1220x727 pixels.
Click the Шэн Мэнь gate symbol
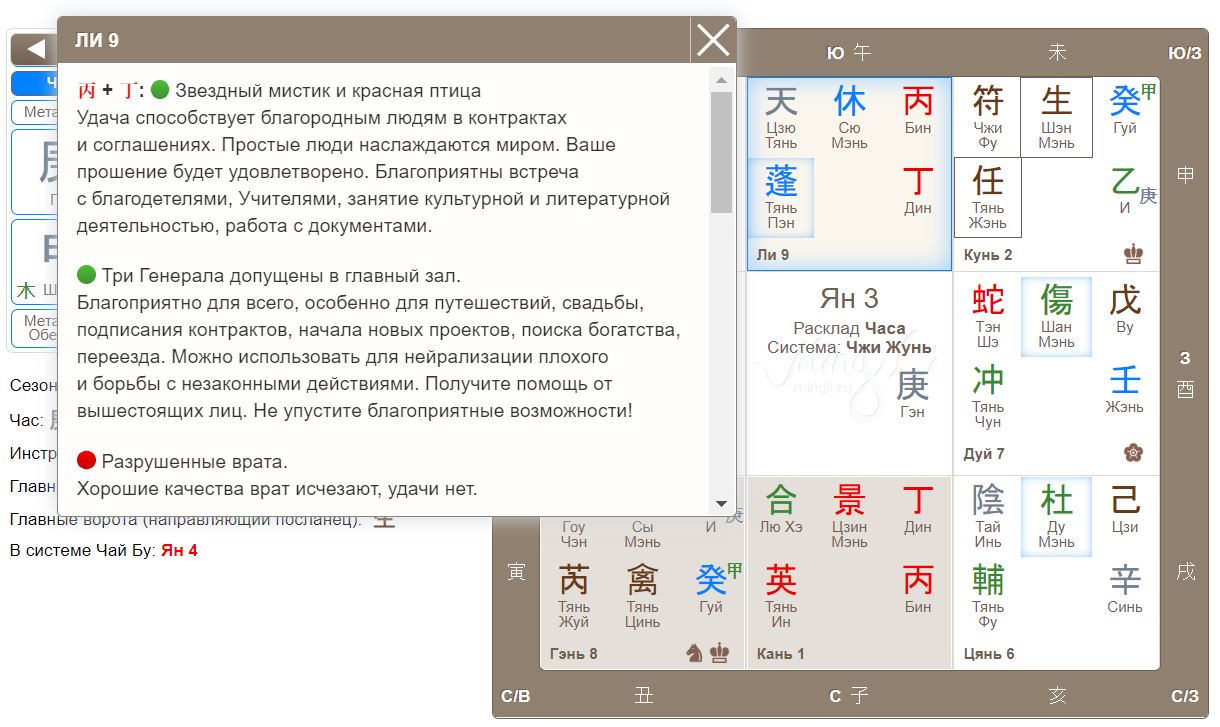(1056, 116)
